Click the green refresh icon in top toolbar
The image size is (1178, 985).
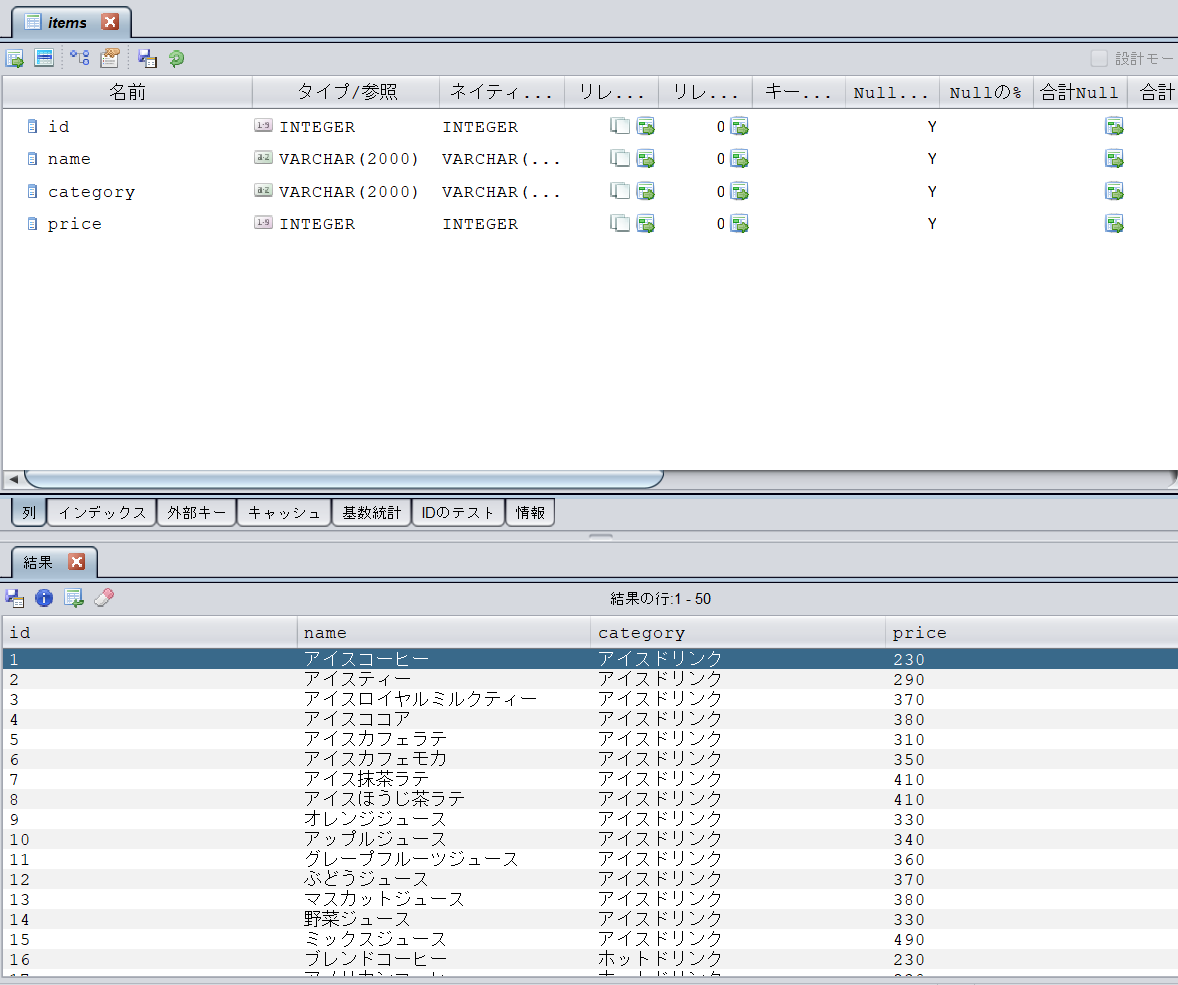(x=177, y=59)
